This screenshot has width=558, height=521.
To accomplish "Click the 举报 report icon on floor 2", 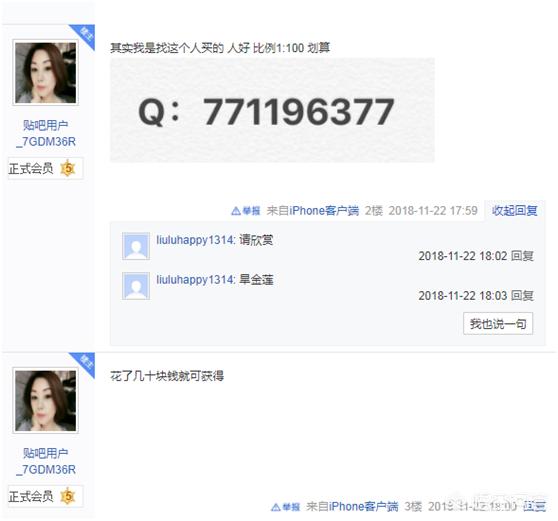I will coord(246,211).
